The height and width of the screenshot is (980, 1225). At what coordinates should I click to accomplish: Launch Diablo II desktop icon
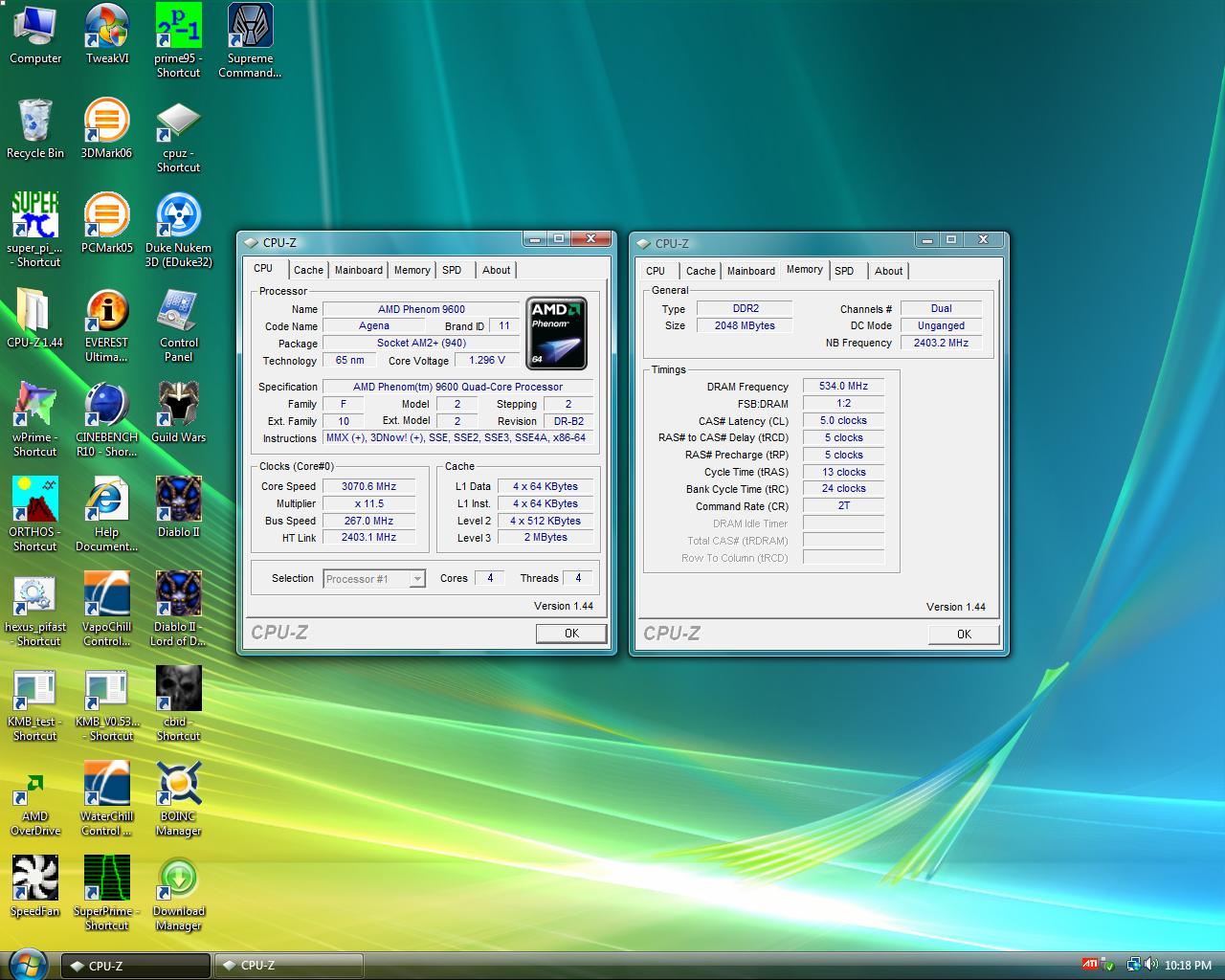pyautogui.click(x=178, y=508)
